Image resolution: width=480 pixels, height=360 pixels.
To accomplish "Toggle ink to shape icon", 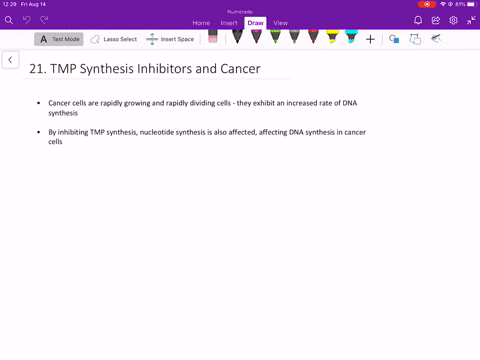I will [x=415, y=39].
